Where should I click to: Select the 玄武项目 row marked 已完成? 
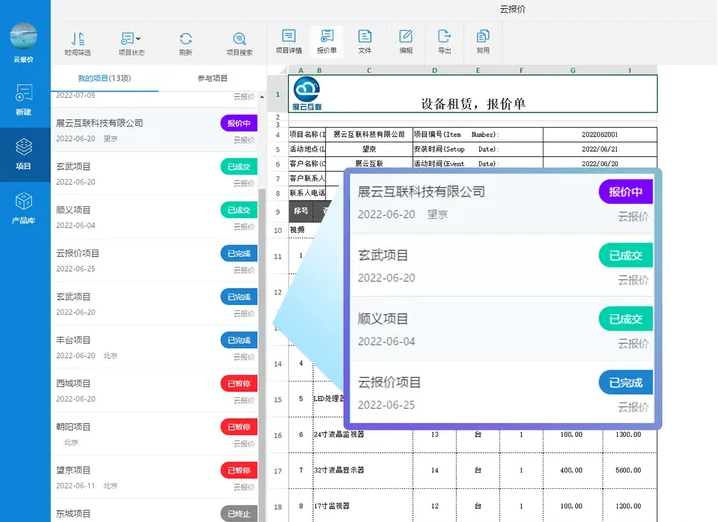click(154, 304)
